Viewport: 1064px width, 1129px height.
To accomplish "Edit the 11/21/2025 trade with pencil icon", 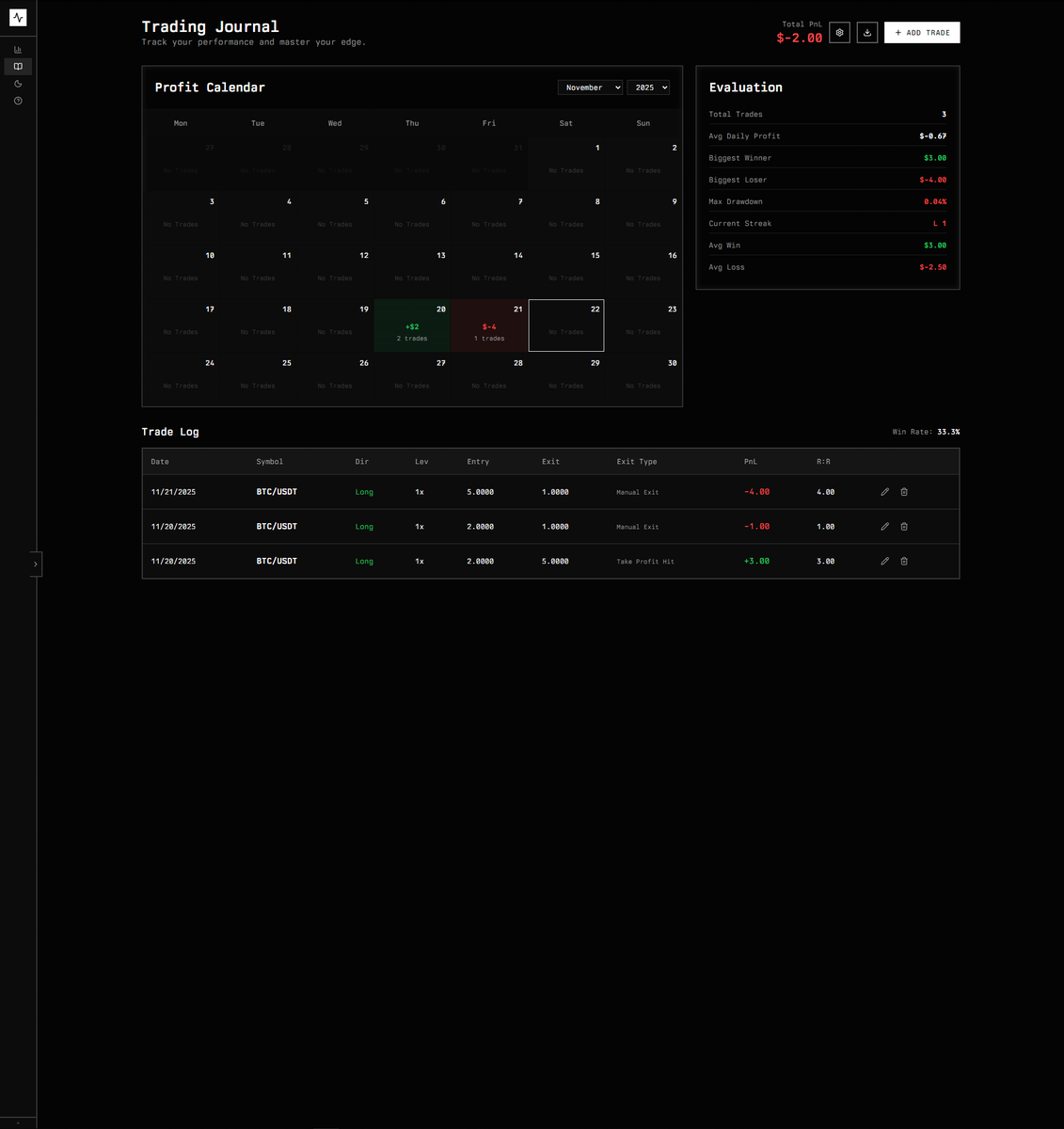I will click(884, 492).
